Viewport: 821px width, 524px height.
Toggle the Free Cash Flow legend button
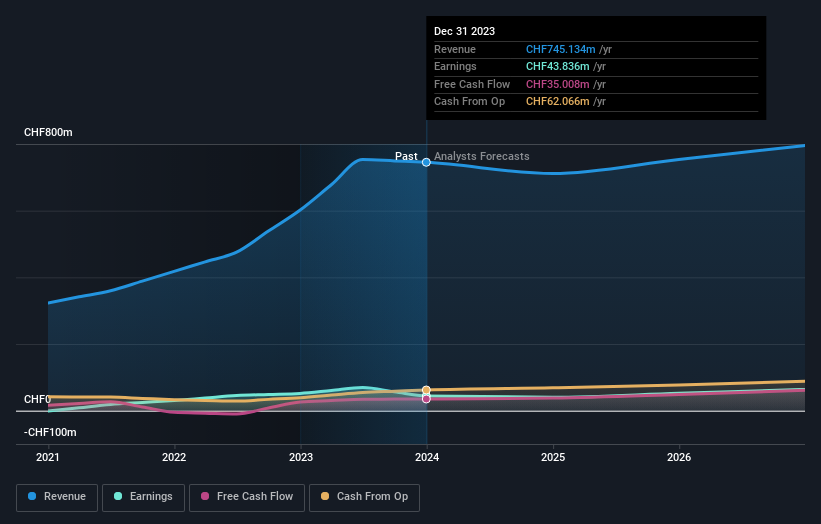247,497
